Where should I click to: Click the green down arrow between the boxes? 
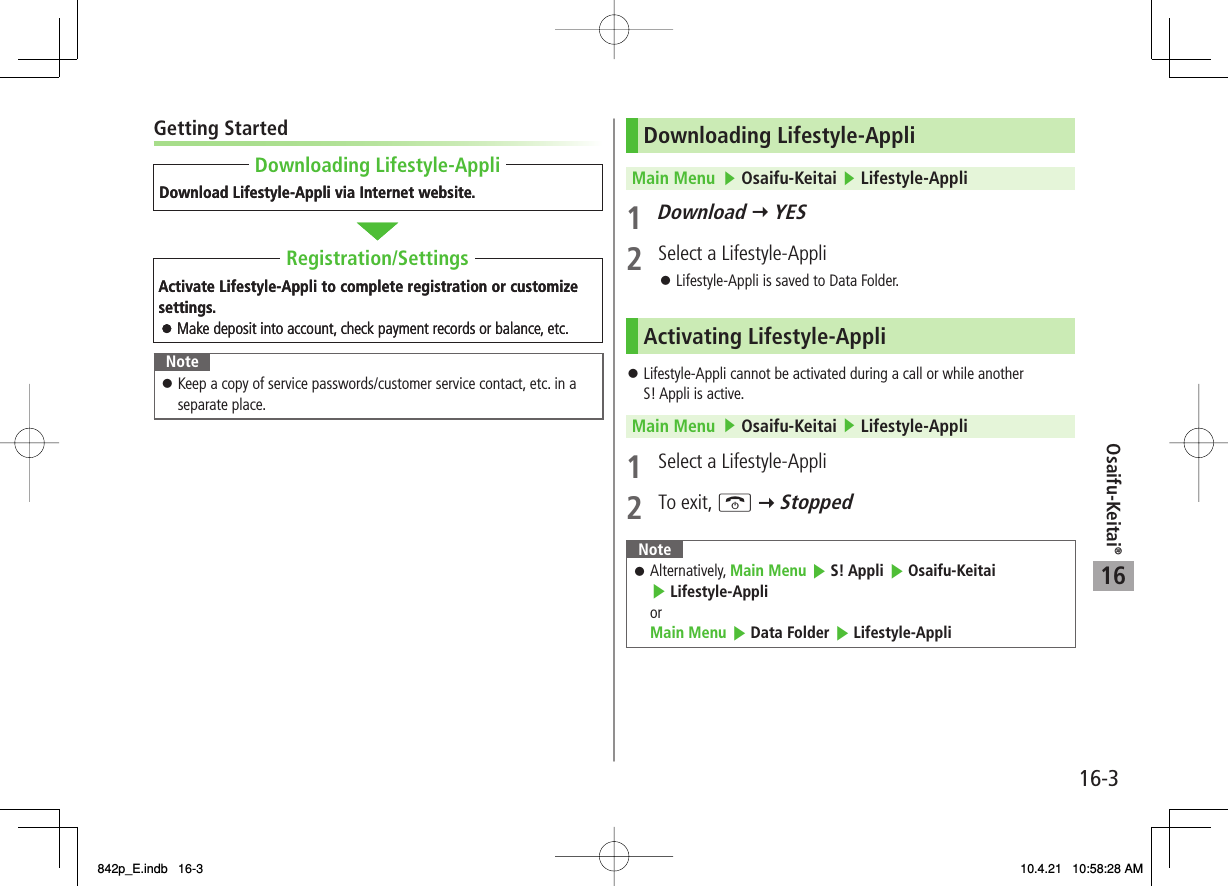coord(377,231)
